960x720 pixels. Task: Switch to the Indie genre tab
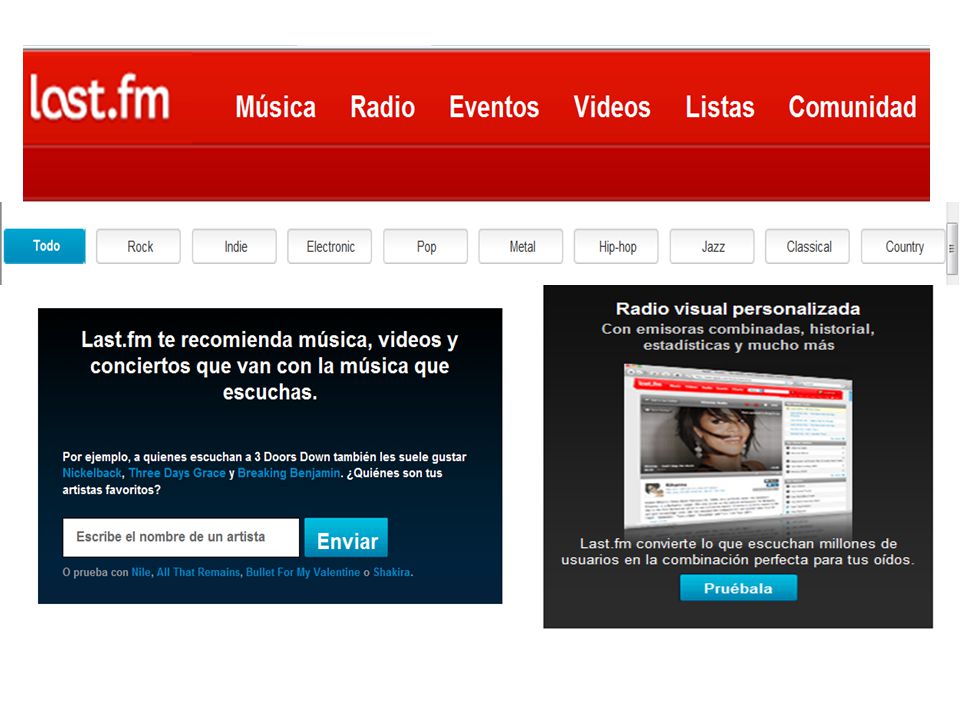tap(234, 246)
